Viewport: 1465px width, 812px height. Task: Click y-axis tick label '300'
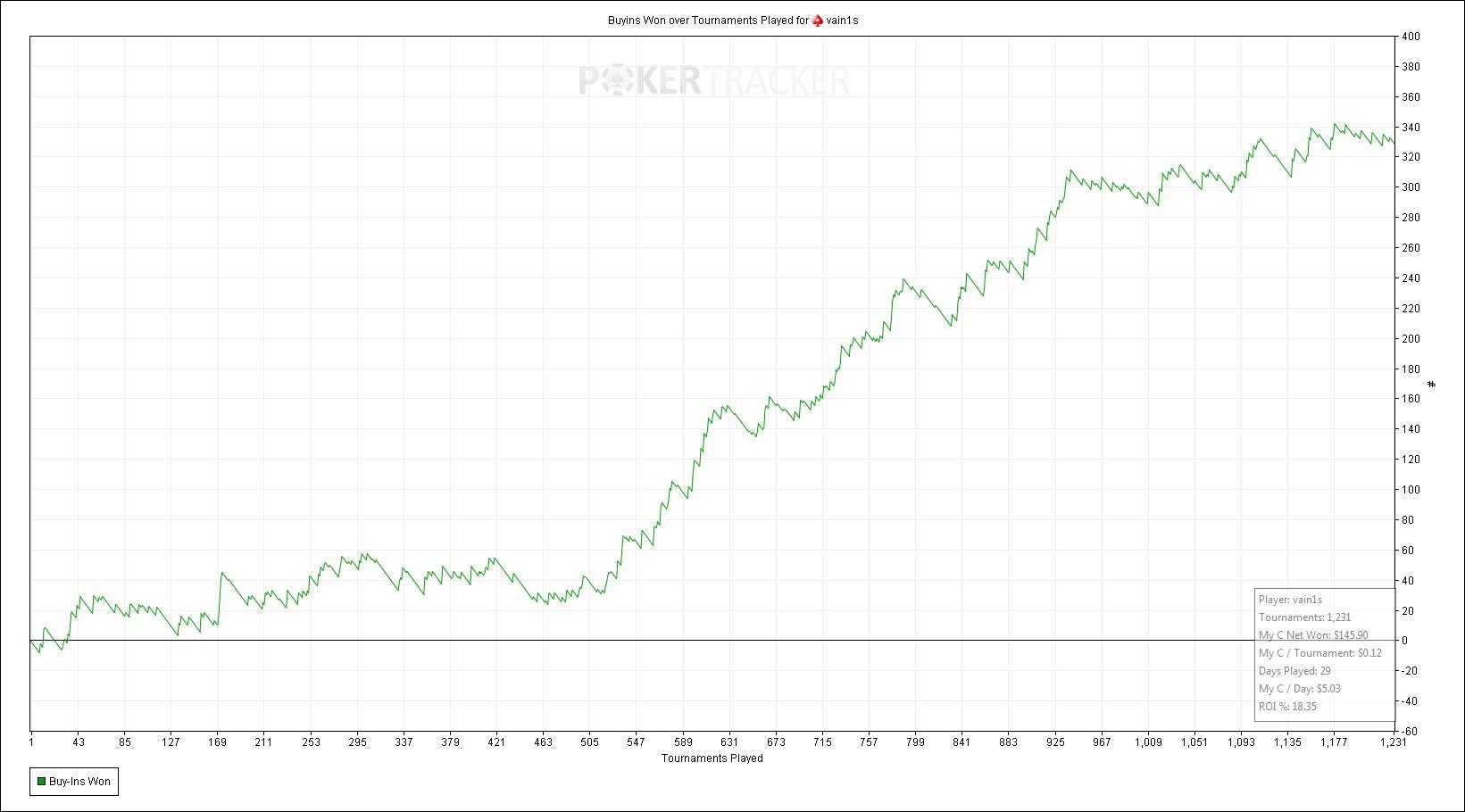(1411, 187)
